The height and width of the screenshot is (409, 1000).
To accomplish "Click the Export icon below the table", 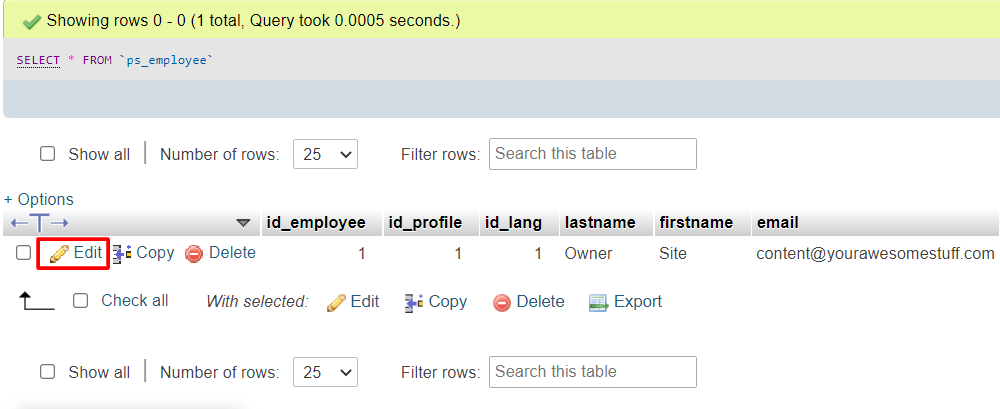I will (599, 302).
